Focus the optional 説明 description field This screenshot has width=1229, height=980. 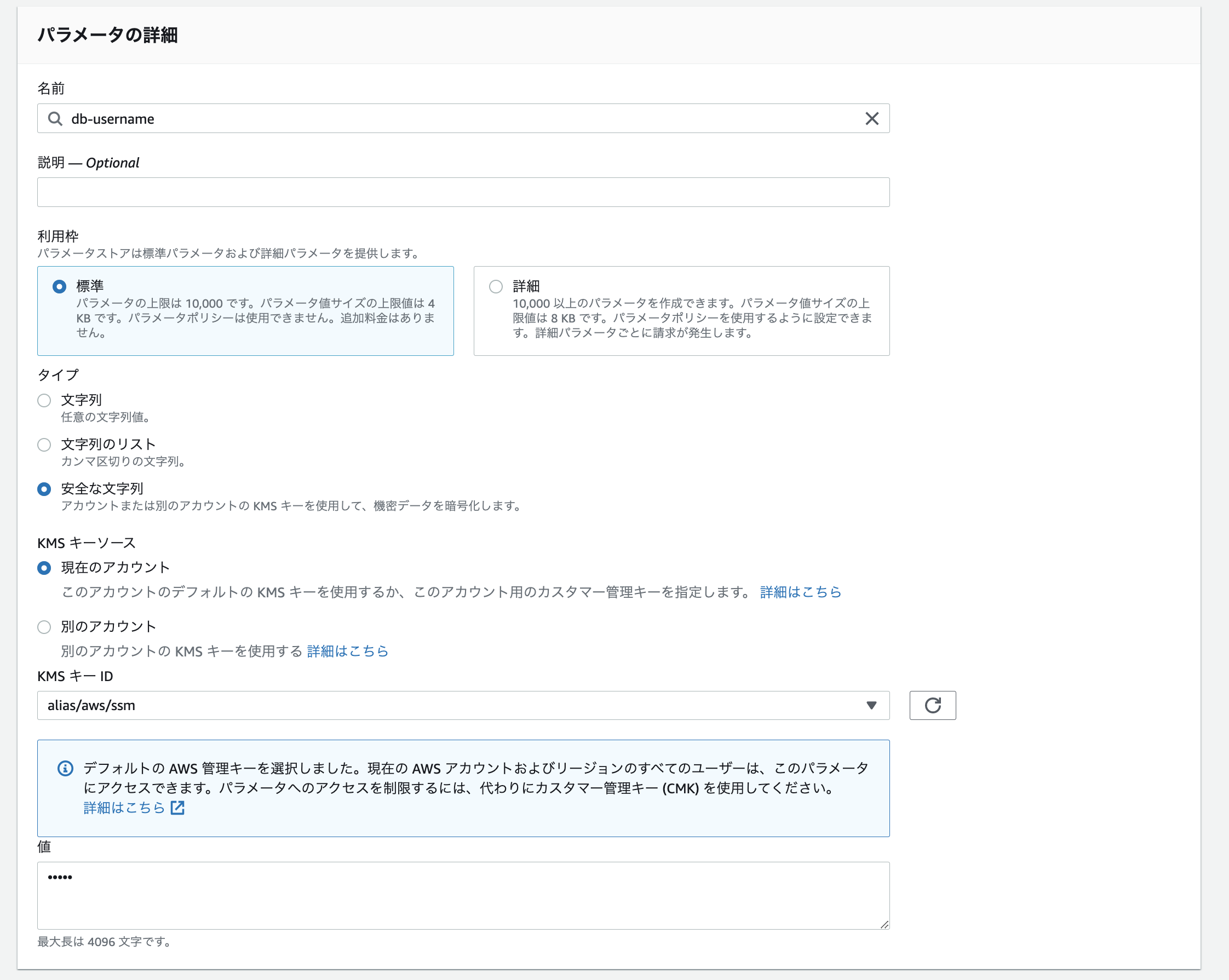coord(399,192)
